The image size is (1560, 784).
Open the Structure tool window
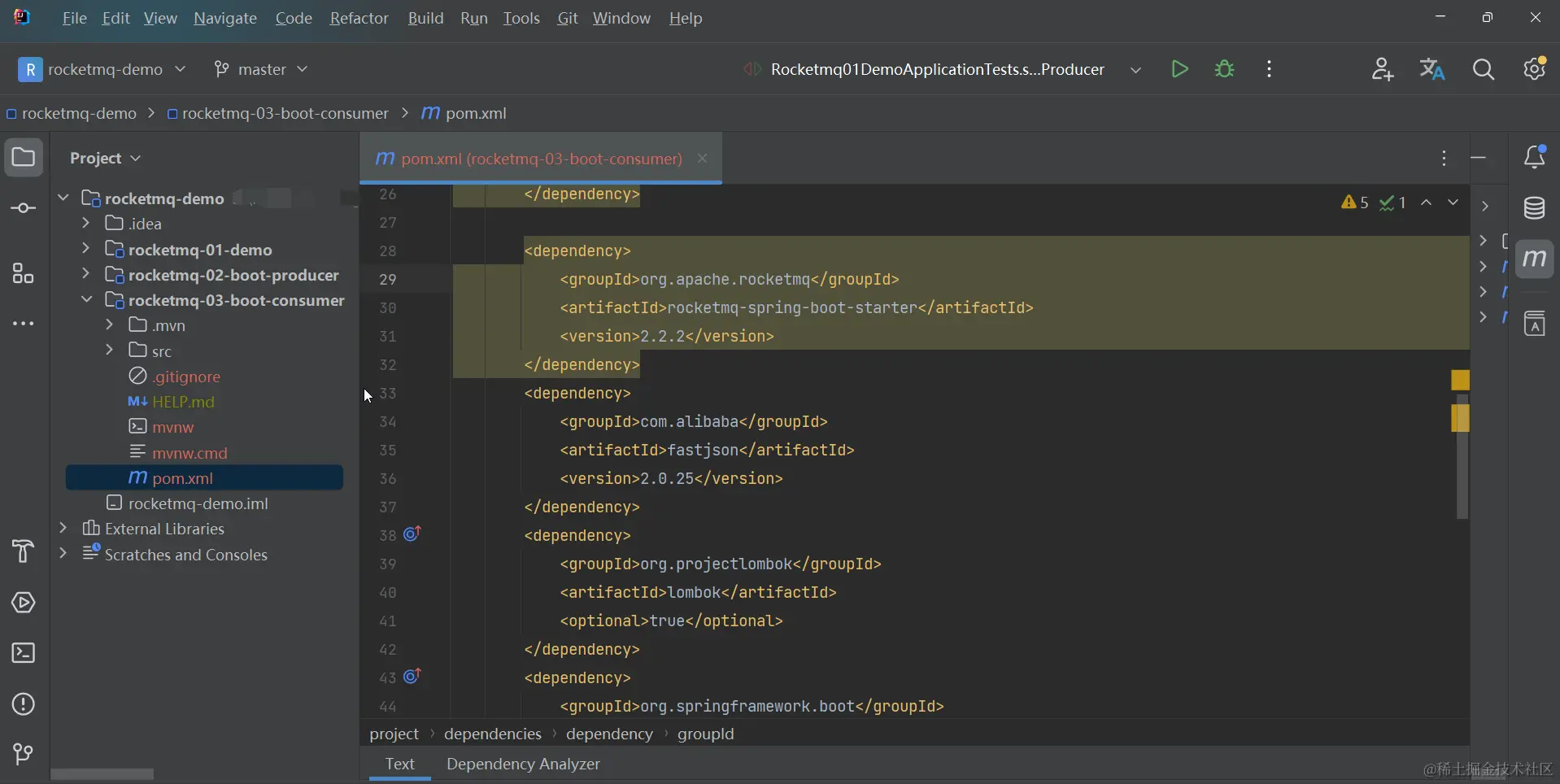(x=24, y=273)
